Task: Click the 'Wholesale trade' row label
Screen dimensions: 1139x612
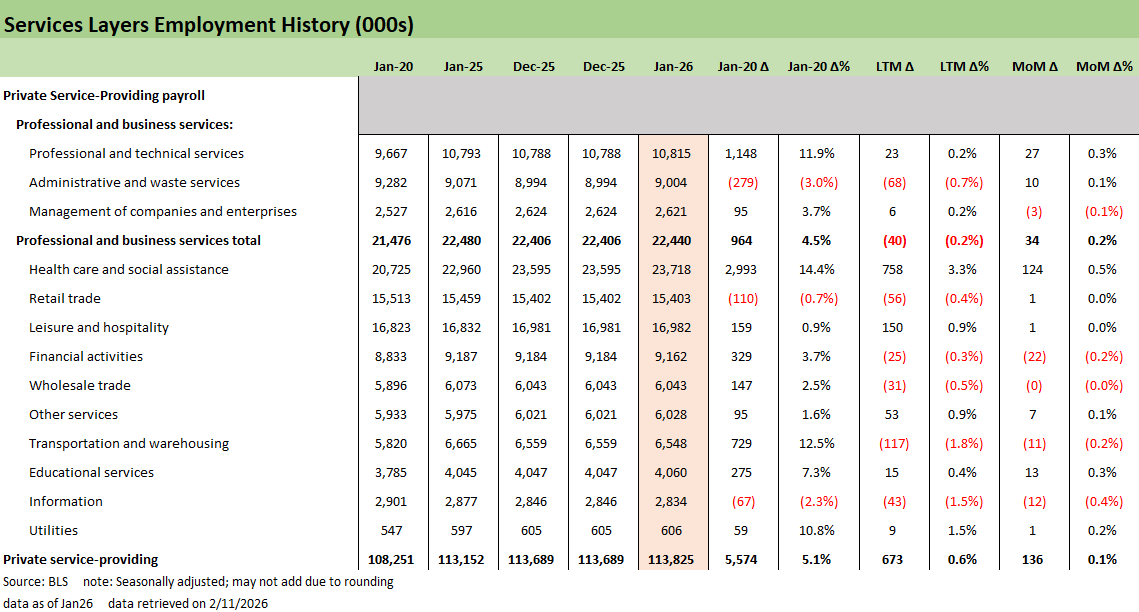Action: click(x=80, y=385)
